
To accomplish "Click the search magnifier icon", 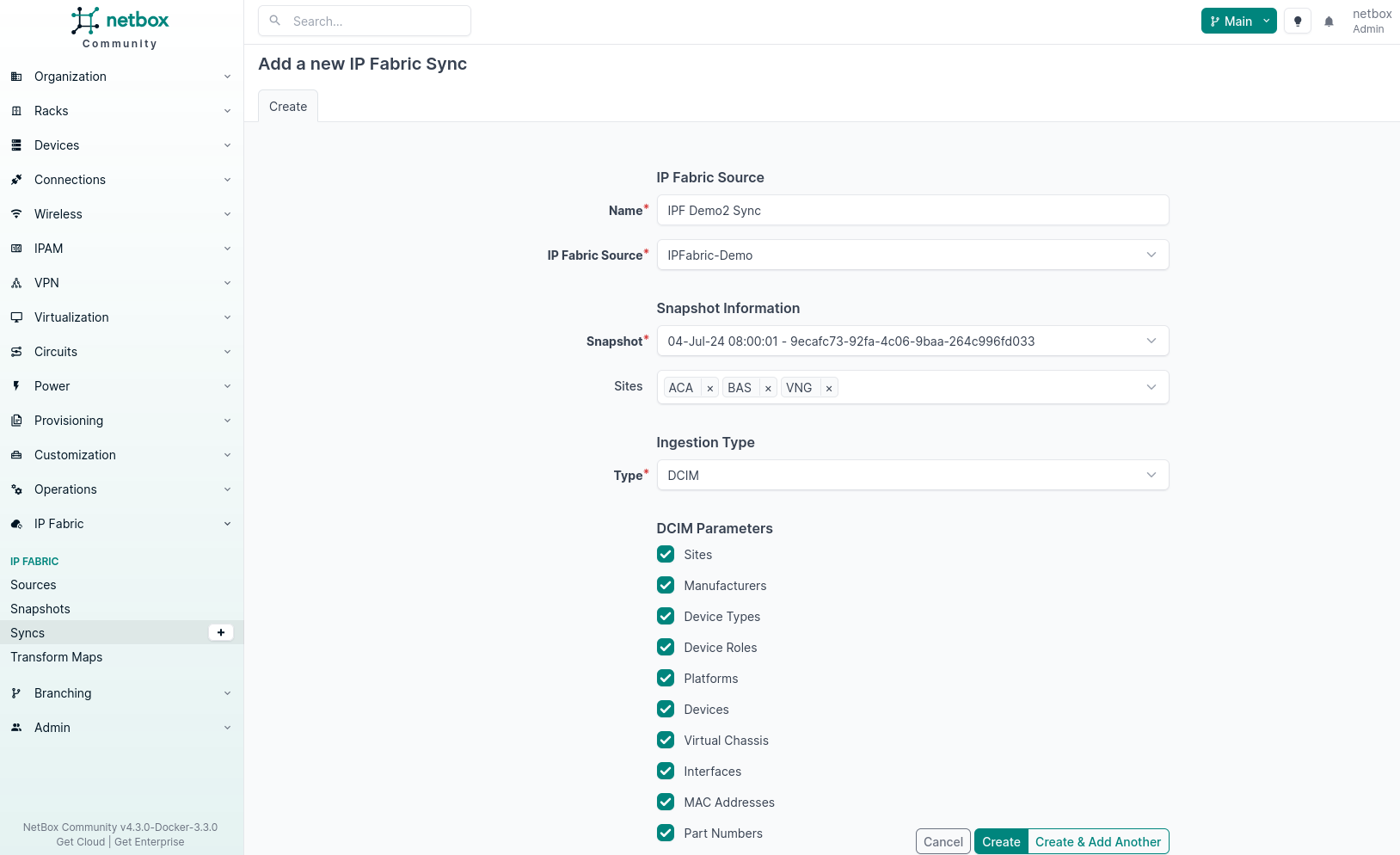I will (x=275, y=21).
